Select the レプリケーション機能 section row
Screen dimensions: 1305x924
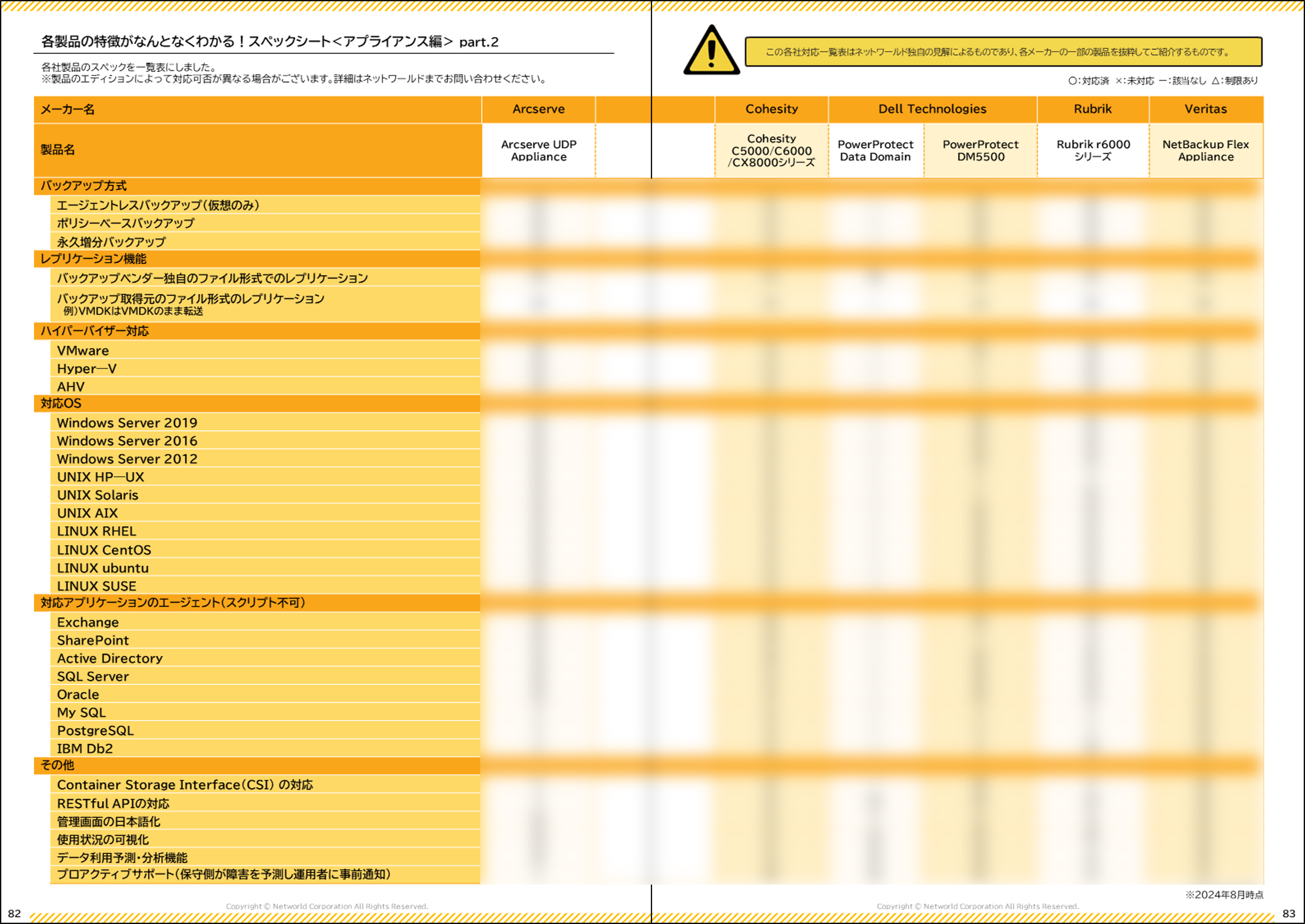[x=257, y=259]
